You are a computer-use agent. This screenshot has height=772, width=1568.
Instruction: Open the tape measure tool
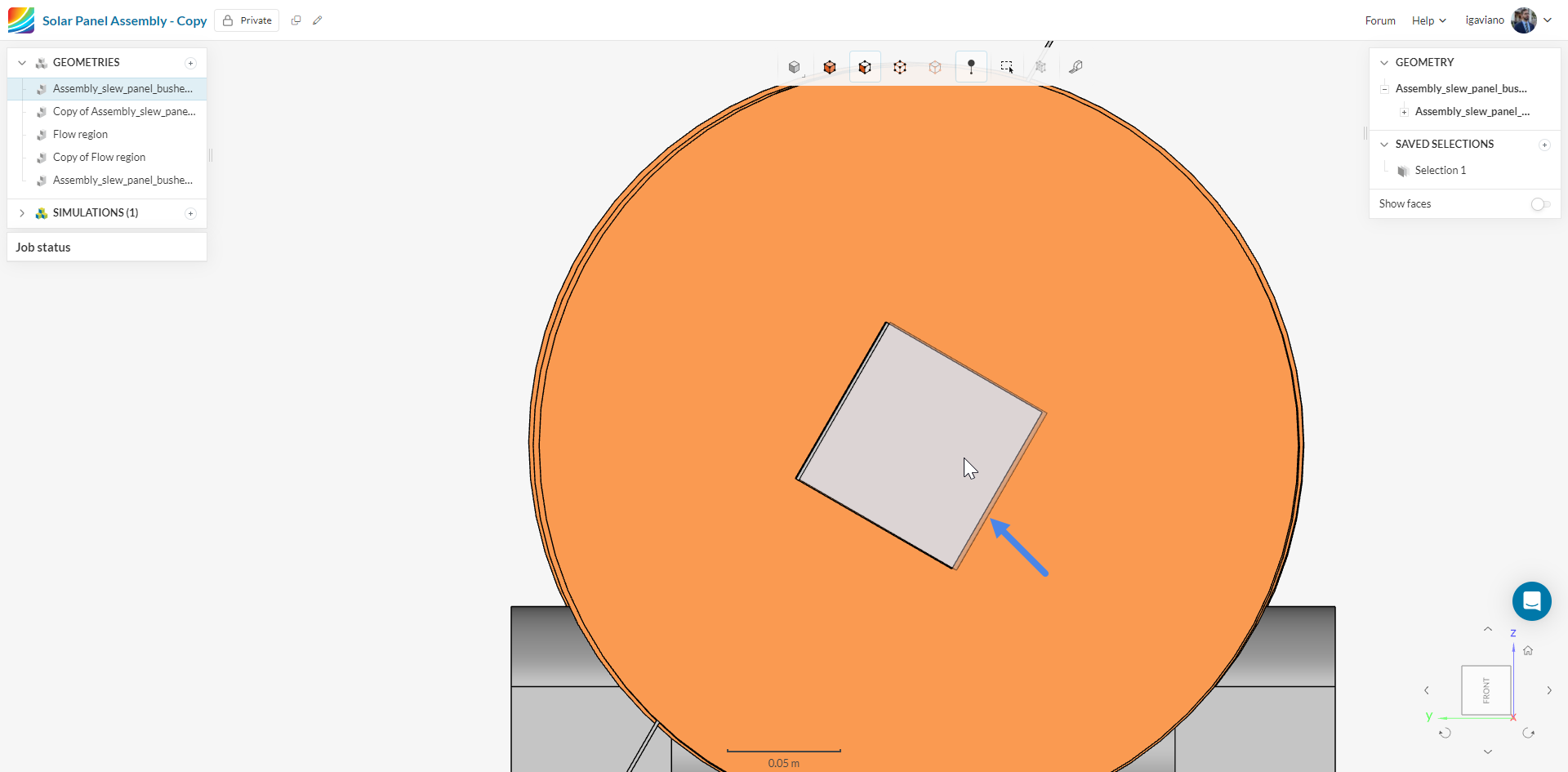pos(1076,67)
